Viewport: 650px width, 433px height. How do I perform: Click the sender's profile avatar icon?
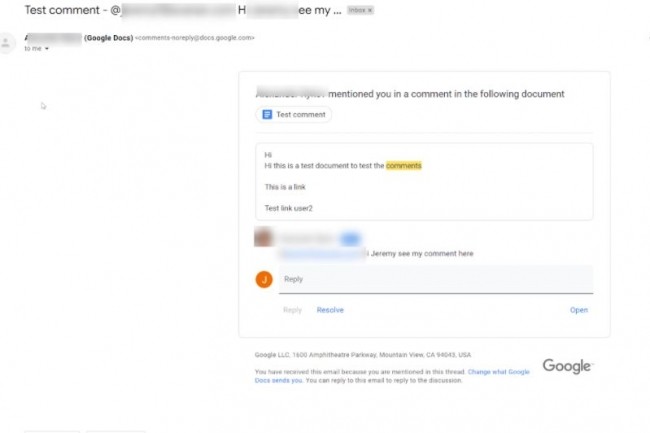tap(6, 43)
